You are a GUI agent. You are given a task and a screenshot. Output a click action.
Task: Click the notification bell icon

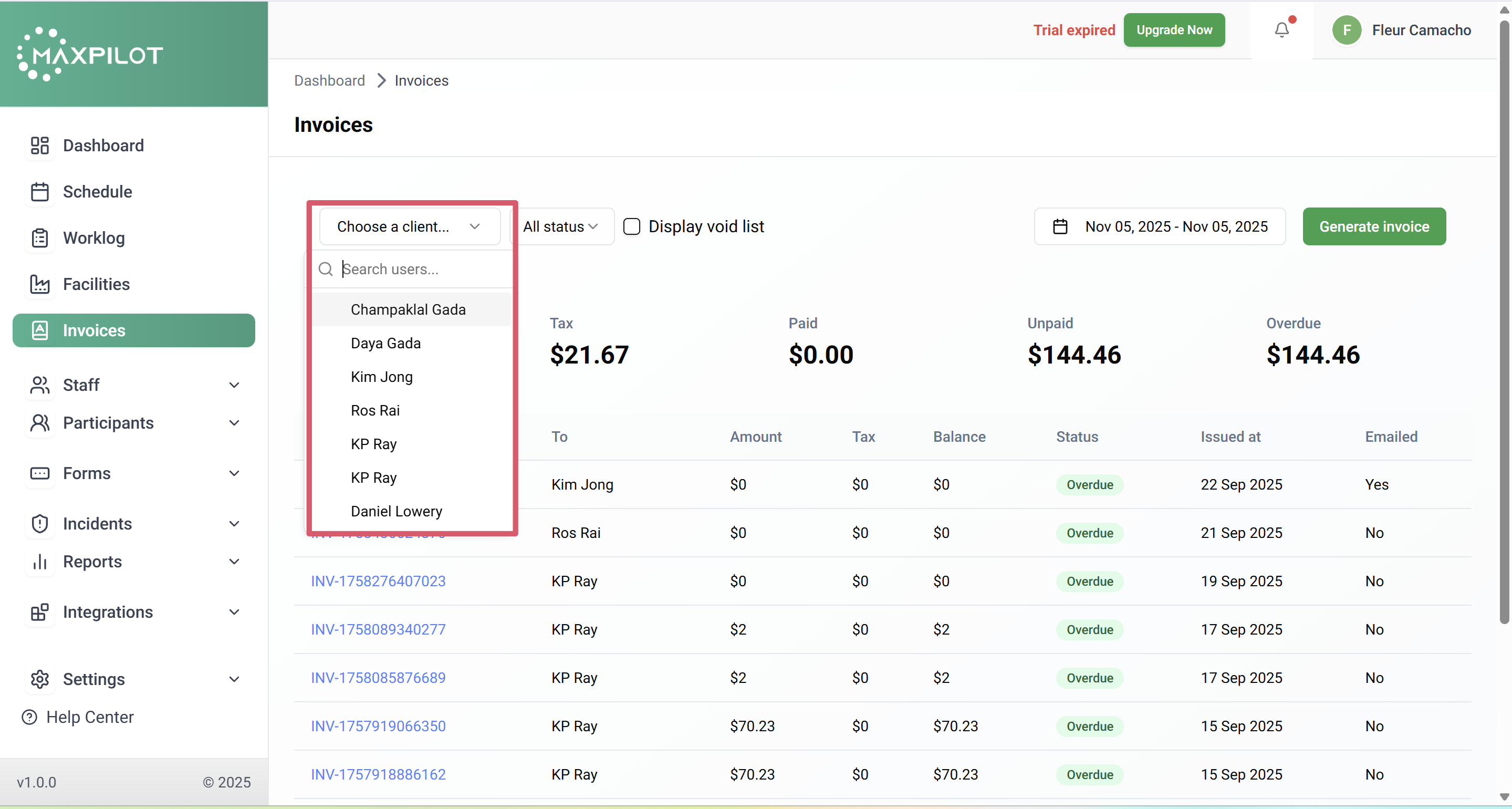(1281, 30)
